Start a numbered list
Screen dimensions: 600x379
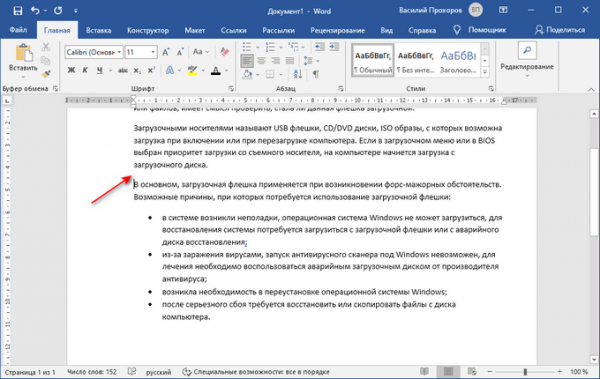(x=270, y=47)
